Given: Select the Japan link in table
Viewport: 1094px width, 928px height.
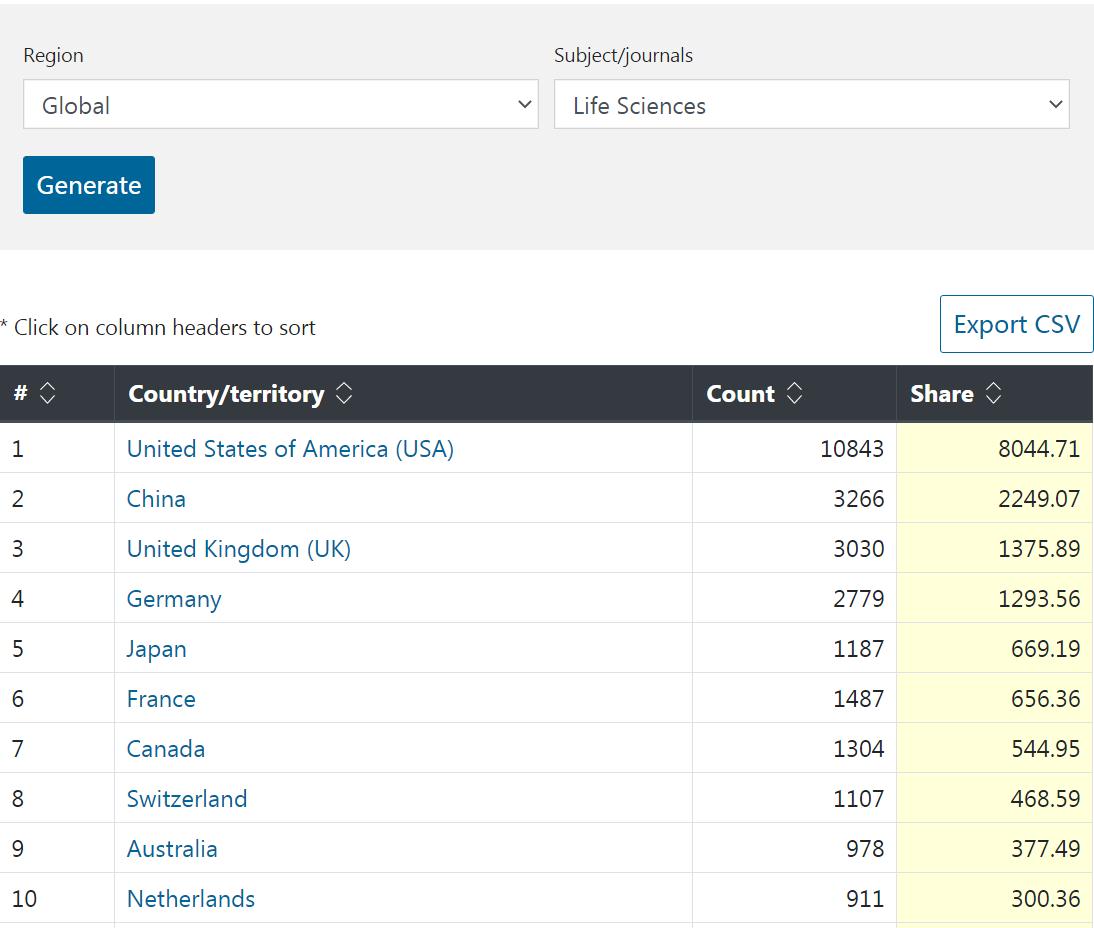Looking at the screenshot, I should 156,649.
